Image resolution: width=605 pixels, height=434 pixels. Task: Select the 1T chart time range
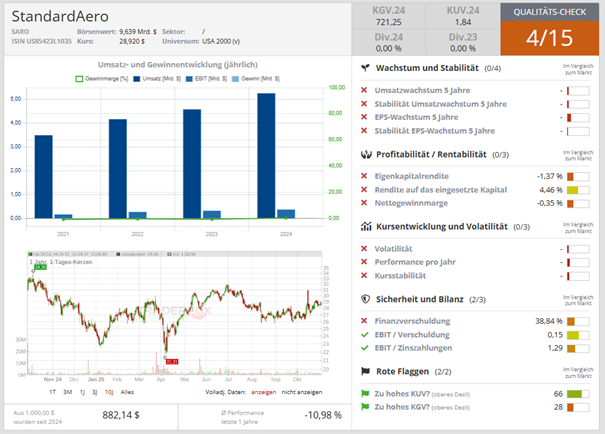coord(52,394)
